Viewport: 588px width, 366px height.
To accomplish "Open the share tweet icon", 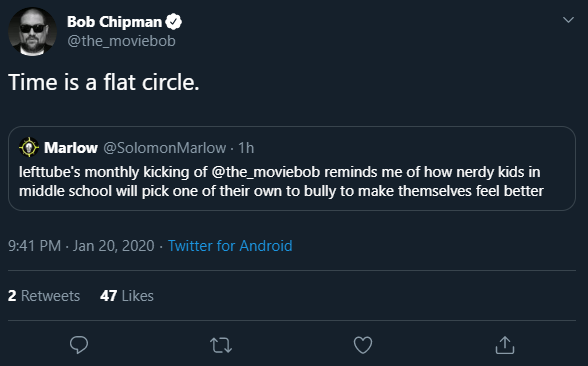I will [x=505, y=345].
